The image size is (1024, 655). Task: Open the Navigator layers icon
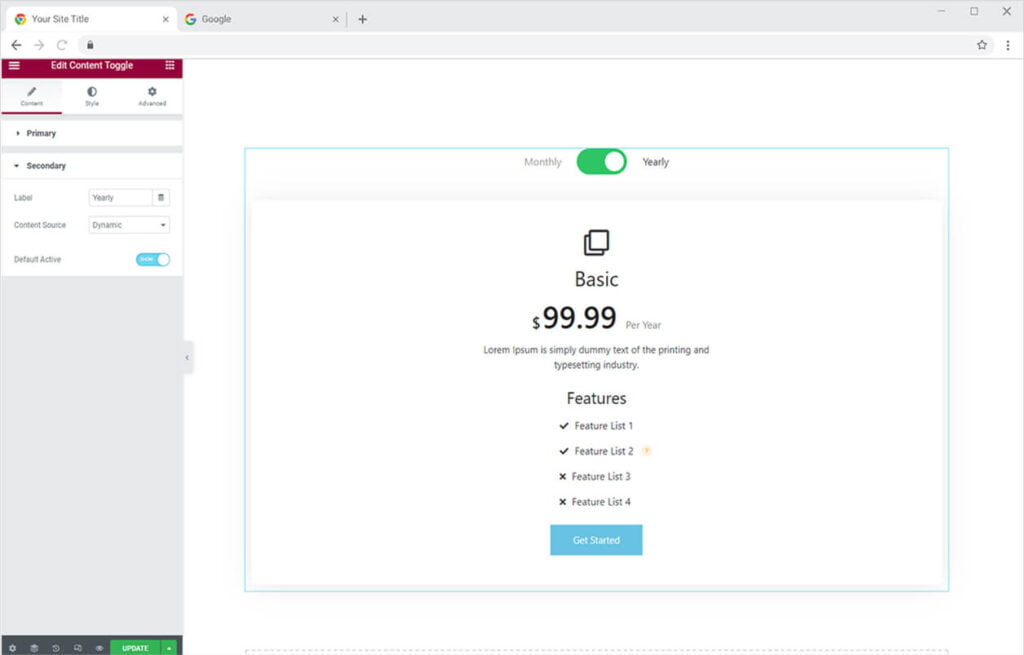click(x=34, y=648)
